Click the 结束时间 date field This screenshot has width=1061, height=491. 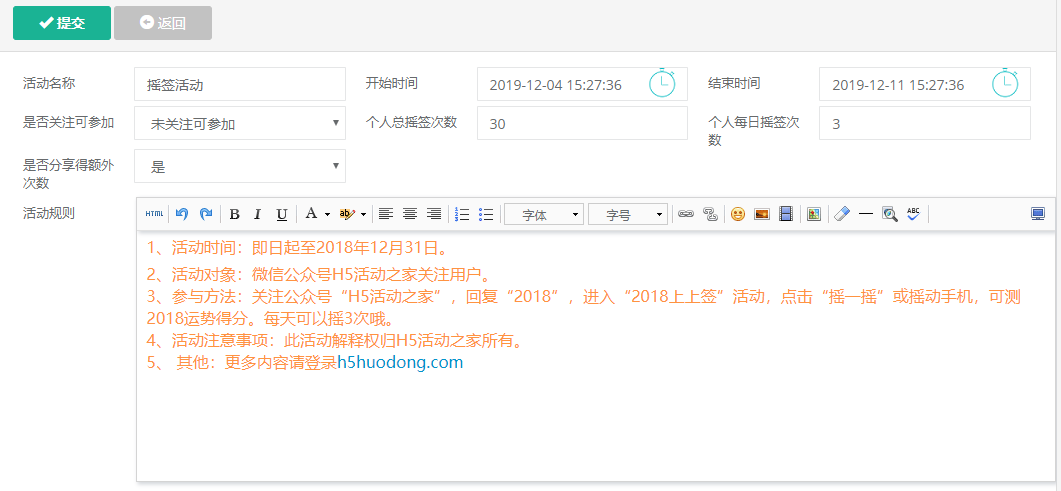pos(924,84)
